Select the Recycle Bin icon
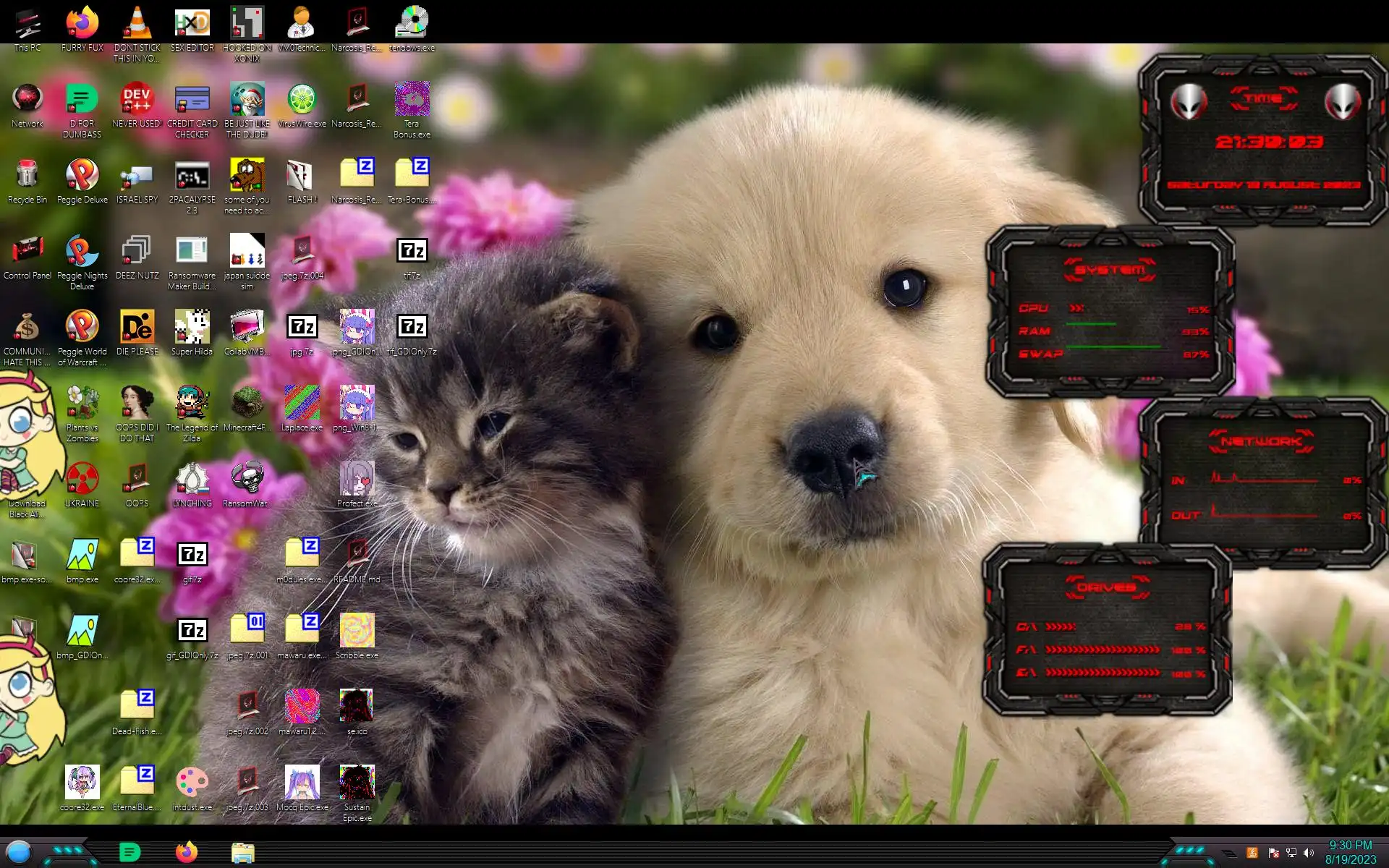The height and width of the screenshot is (868, 1389). (x=27, y=176)
